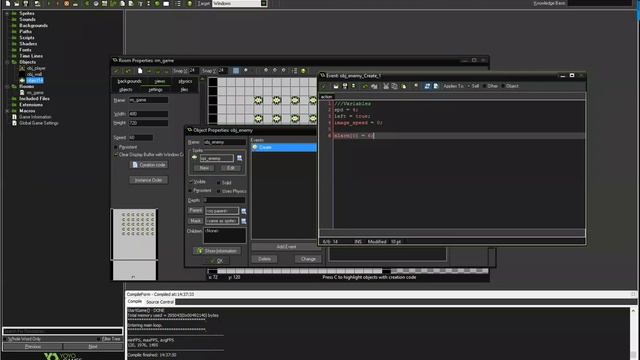The image size is (640, 360).
Task: Click the Save project icon in main toolbar
Action: tap(26, 4)
